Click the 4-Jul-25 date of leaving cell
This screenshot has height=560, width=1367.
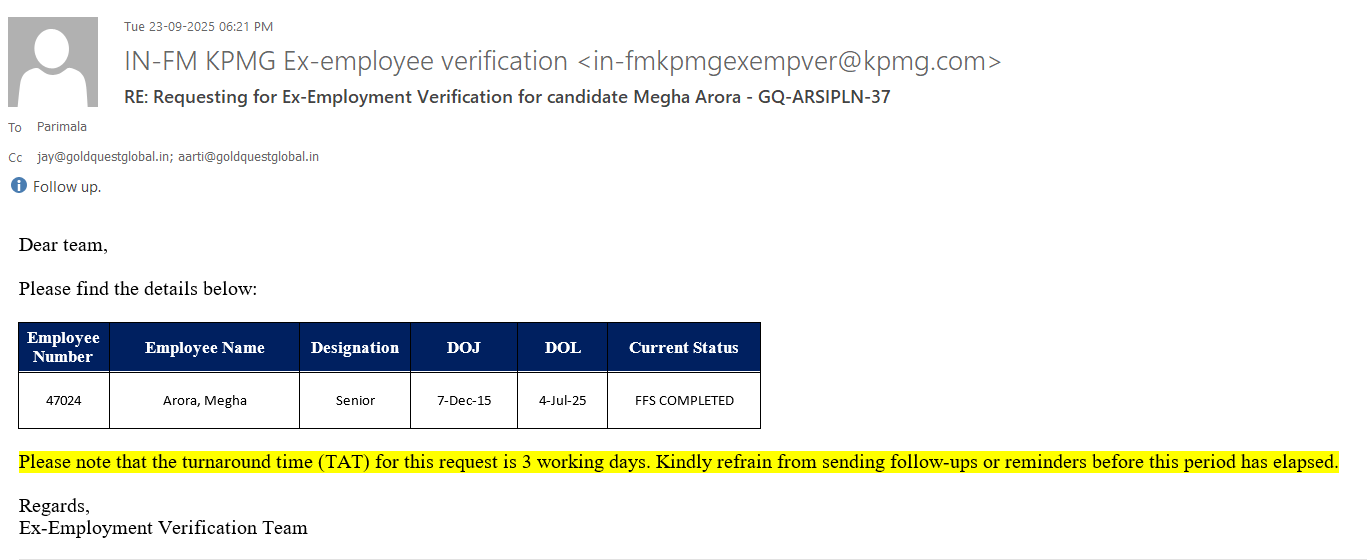(562, 400)
